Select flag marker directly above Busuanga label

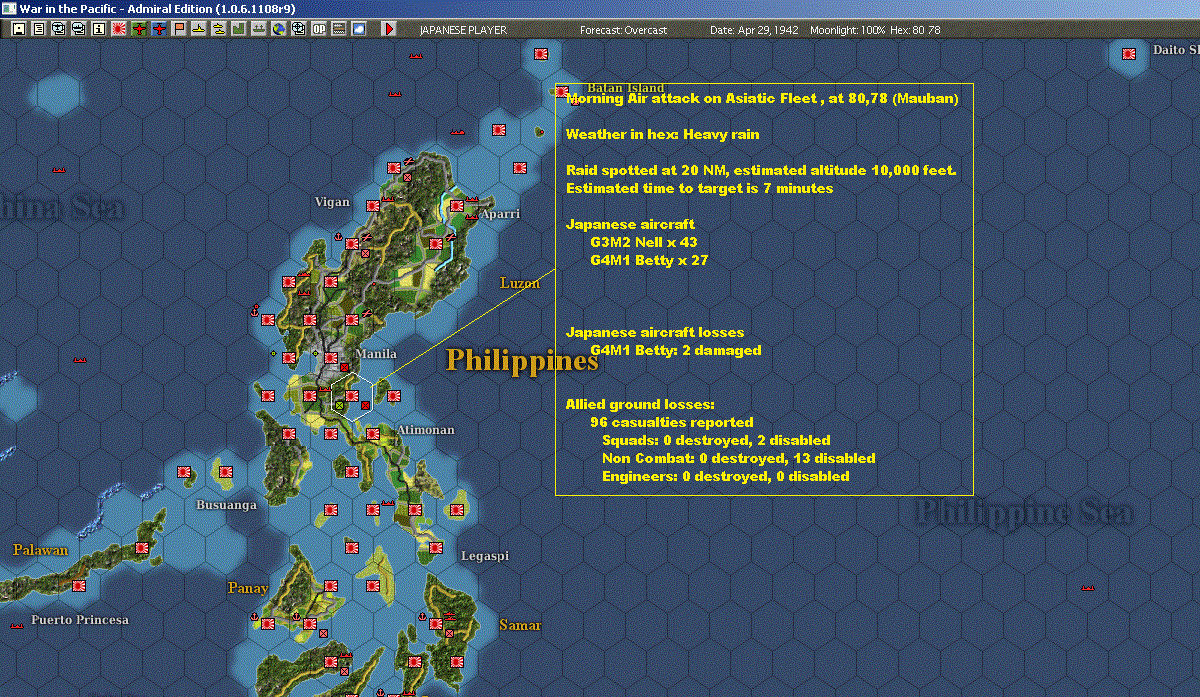point(226,470)
